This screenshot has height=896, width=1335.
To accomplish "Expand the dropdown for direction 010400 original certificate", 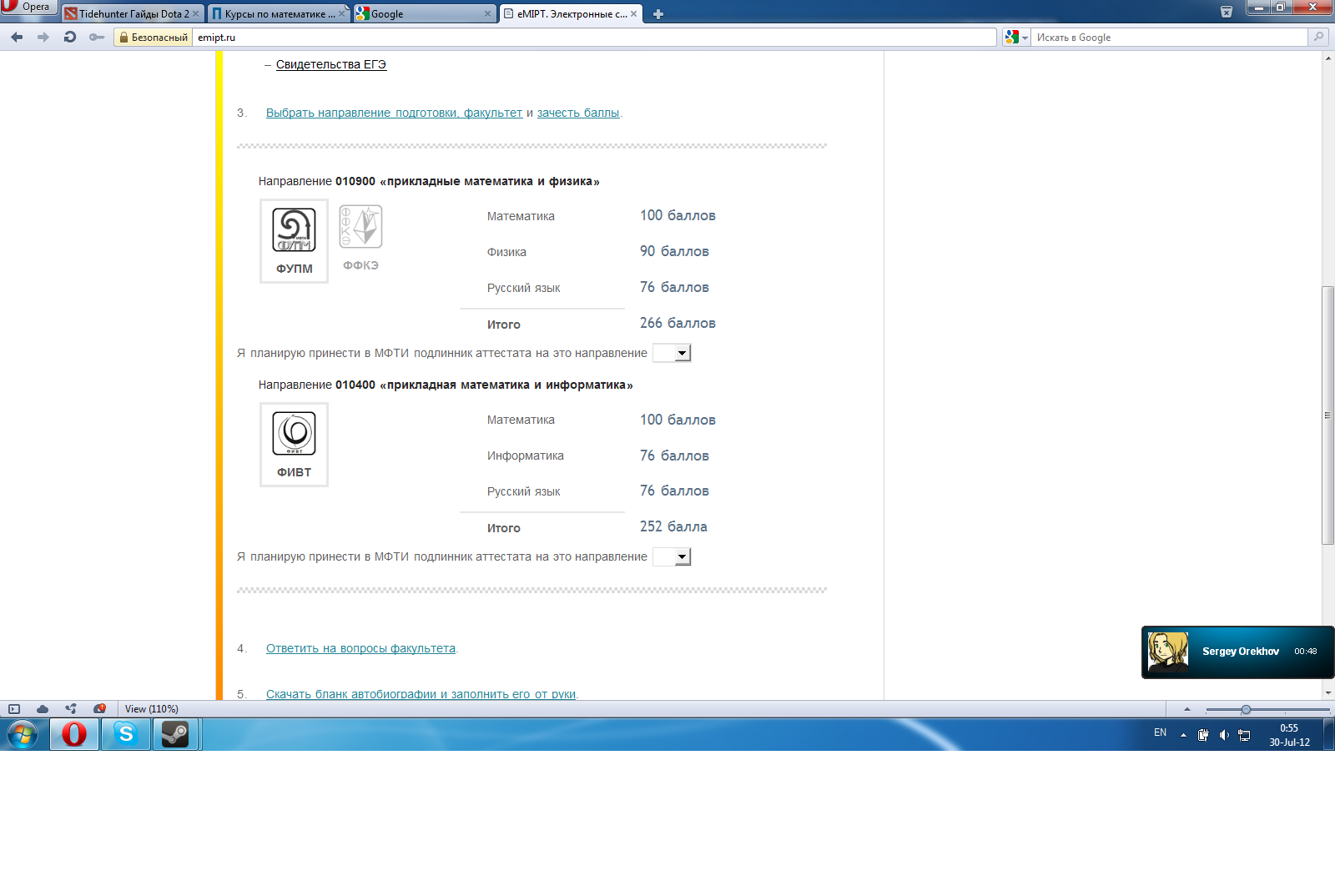I will click(x=682, y=556).
